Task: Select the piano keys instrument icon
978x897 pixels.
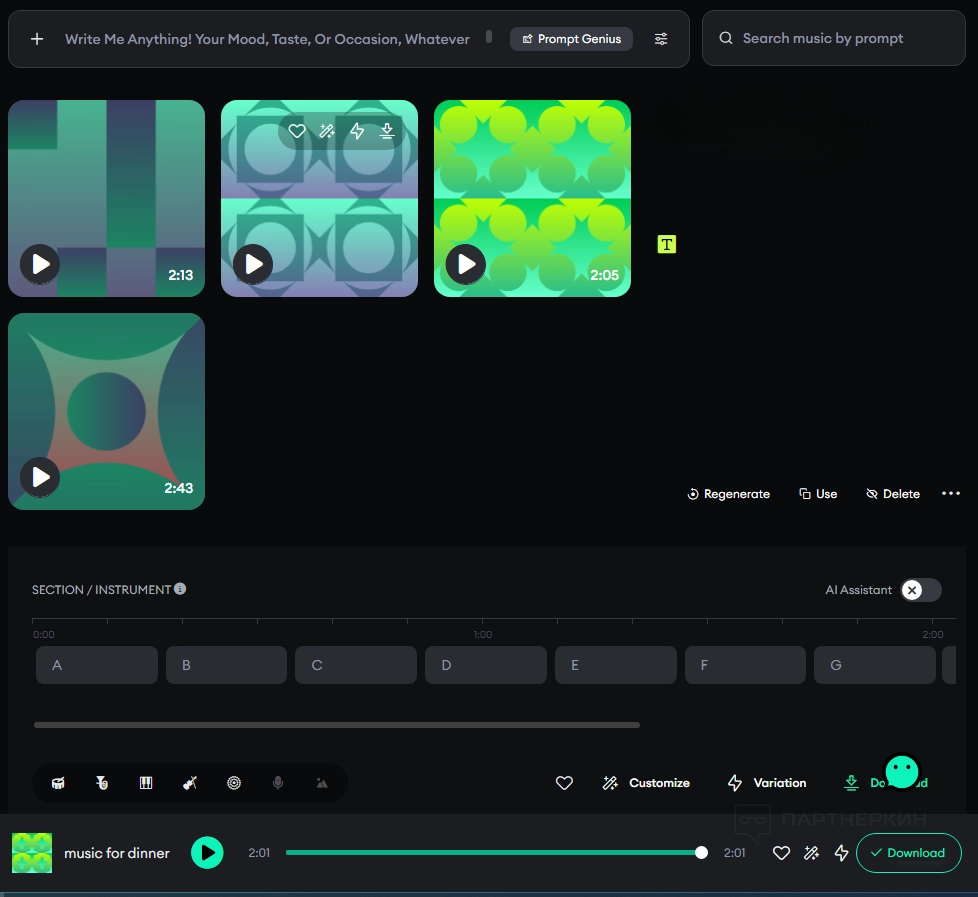Action: pos(146,783)
